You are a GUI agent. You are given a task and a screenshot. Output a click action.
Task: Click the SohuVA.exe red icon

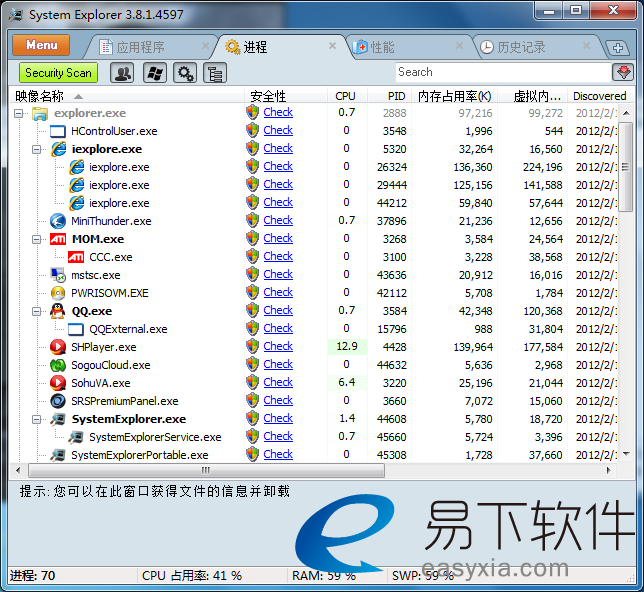[58, 383]
